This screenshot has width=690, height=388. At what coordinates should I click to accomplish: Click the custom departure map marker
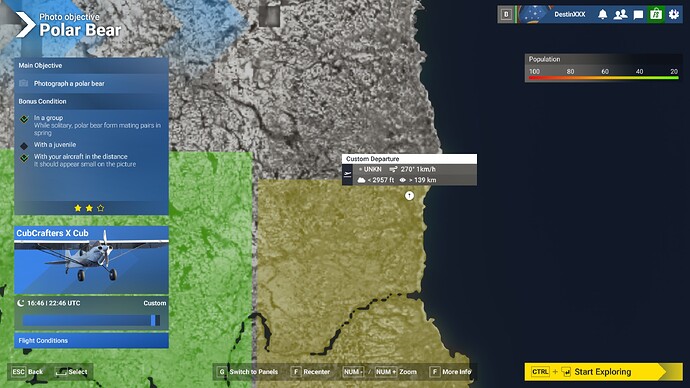point(409,196)
